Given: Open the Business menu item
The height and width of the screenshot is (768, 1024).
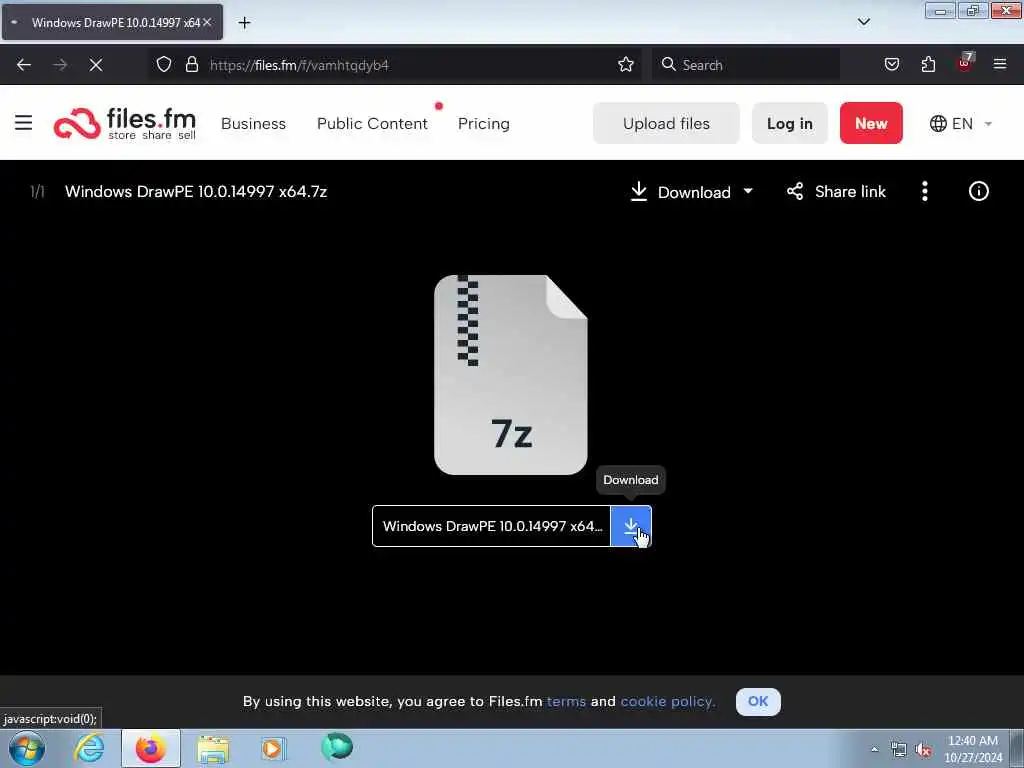Looking at the screenshot, I should (253, 123).
